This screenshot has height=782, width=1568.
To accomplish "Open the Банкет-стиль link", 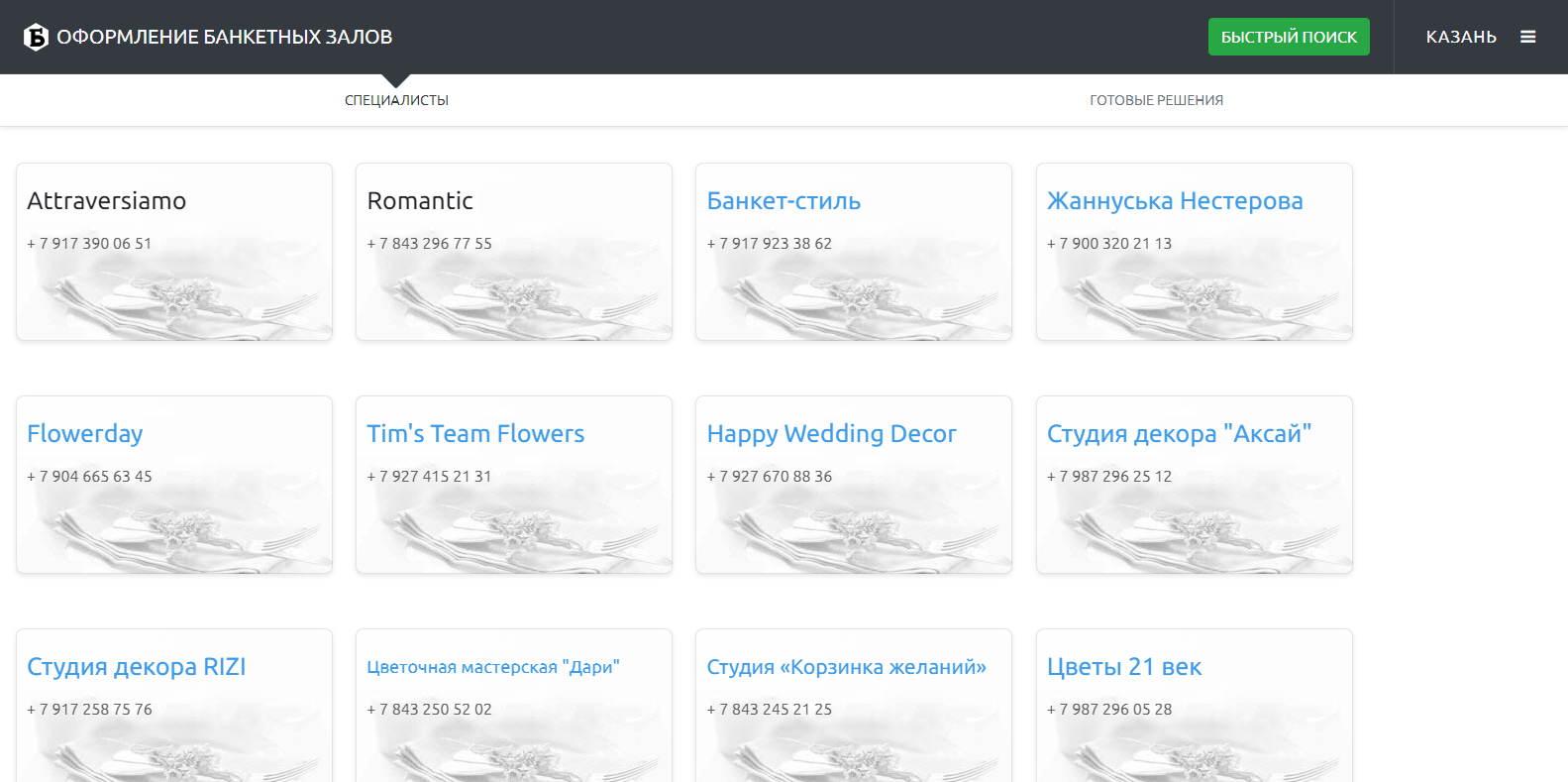I will tap(784, 201).
